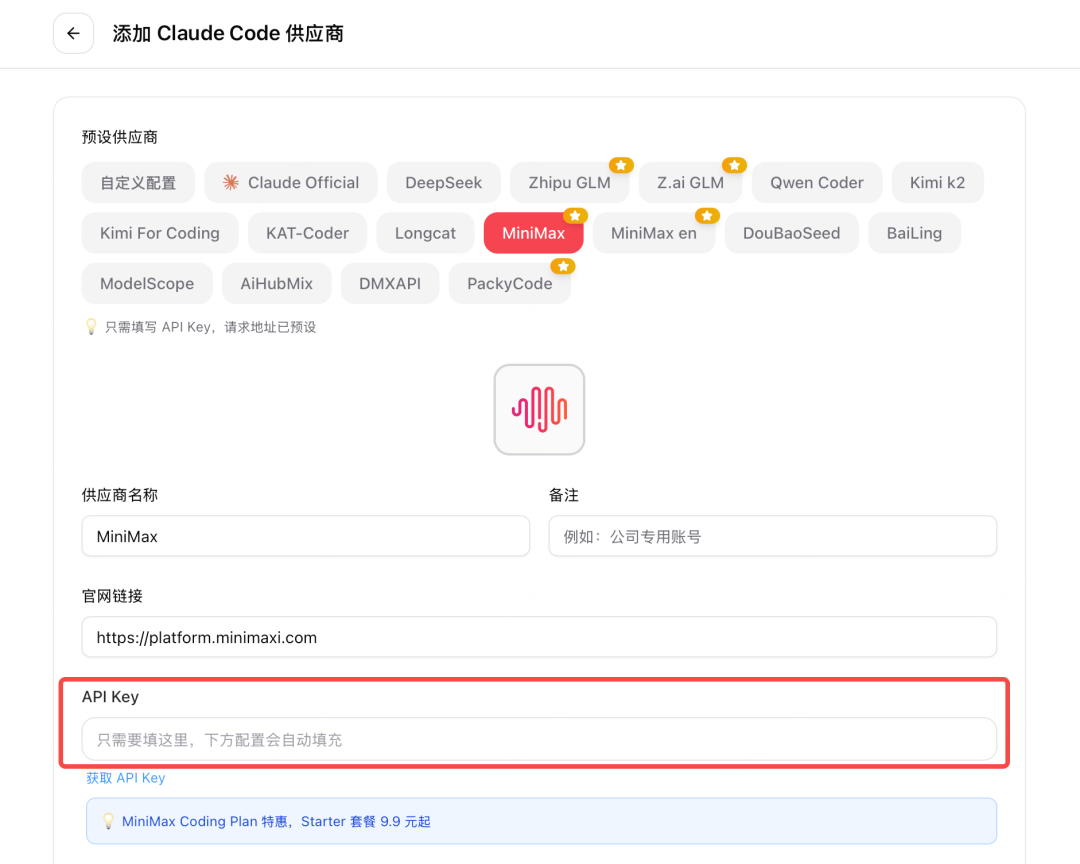Click the sun icon on Claude Official

point(232,182)
